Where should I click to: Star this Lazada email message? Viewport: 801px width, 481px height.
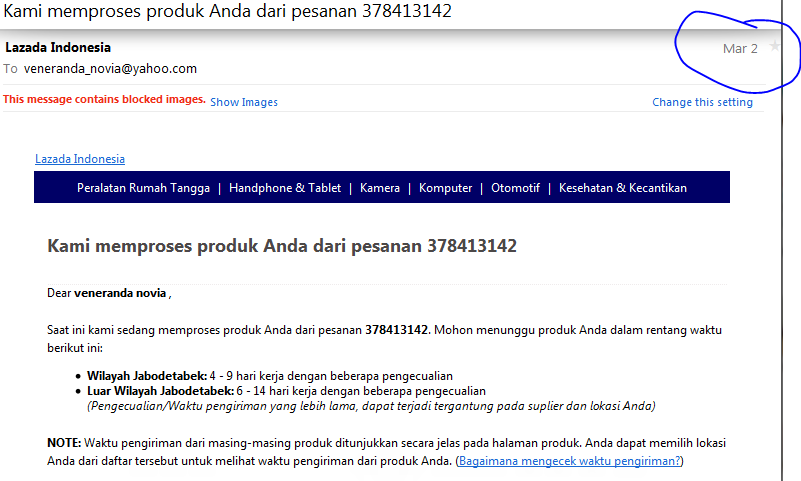coord(774,46)
